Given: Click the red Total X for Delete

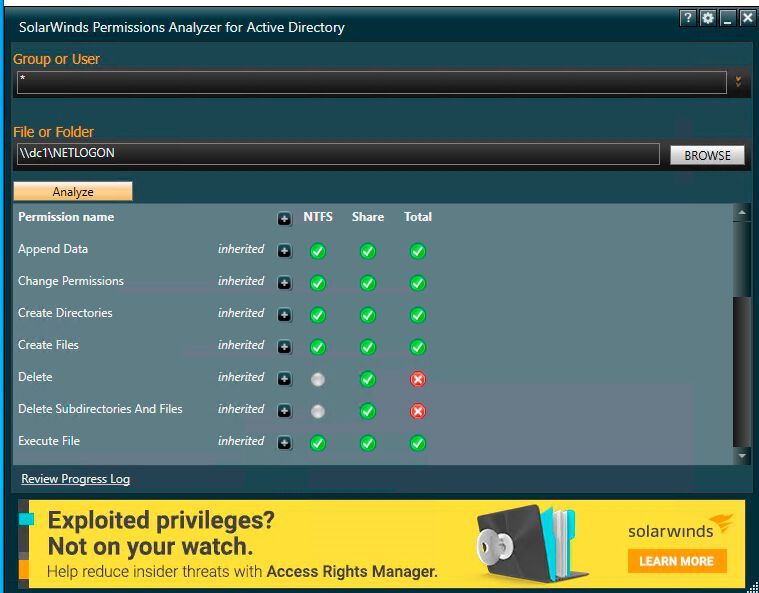Looking at the screenshot, I should [x=418, y=379].
